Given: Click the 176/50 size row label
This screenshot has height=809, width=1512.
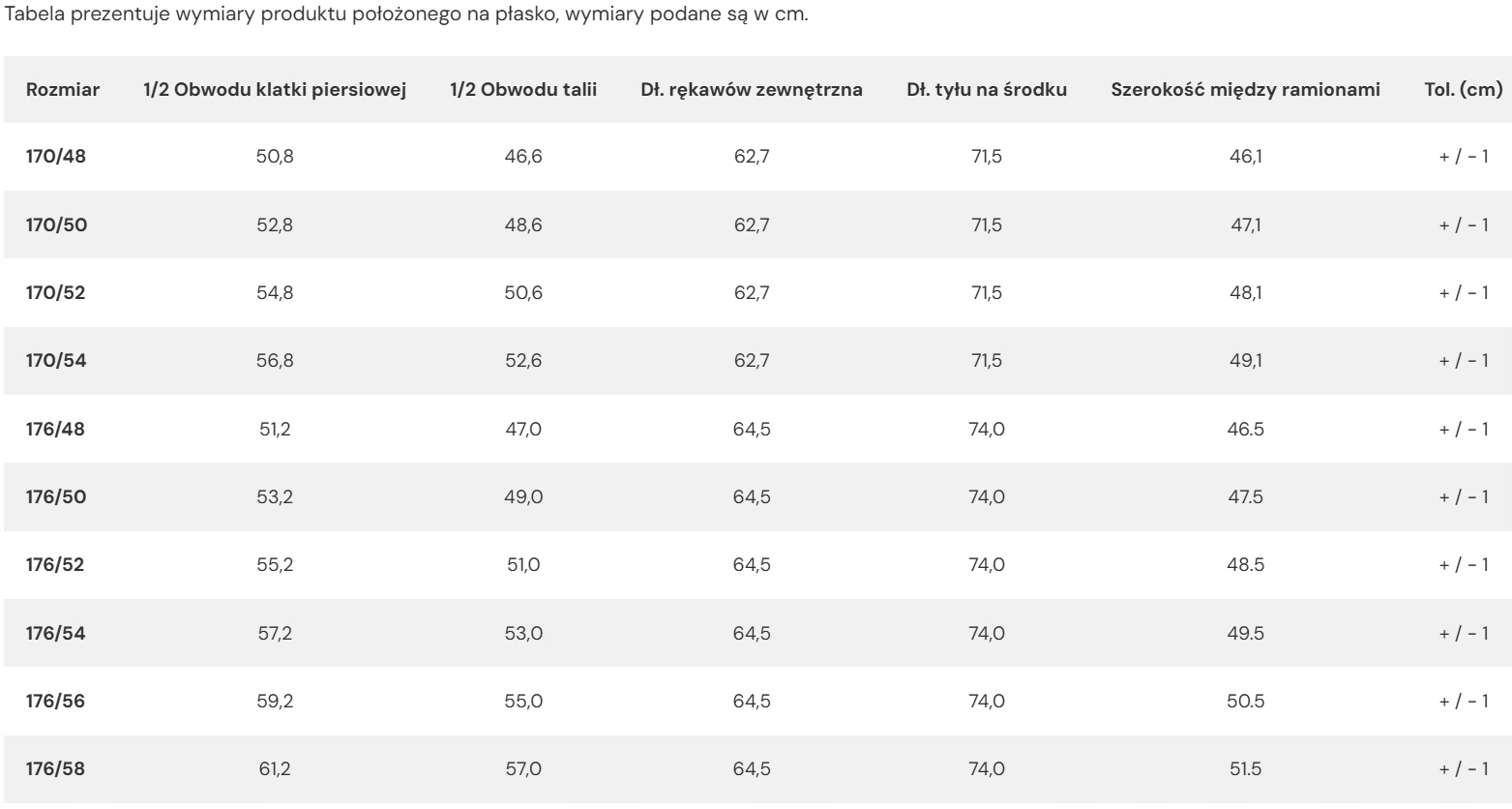Looking at the screenshot, I should tap(56, 496).
